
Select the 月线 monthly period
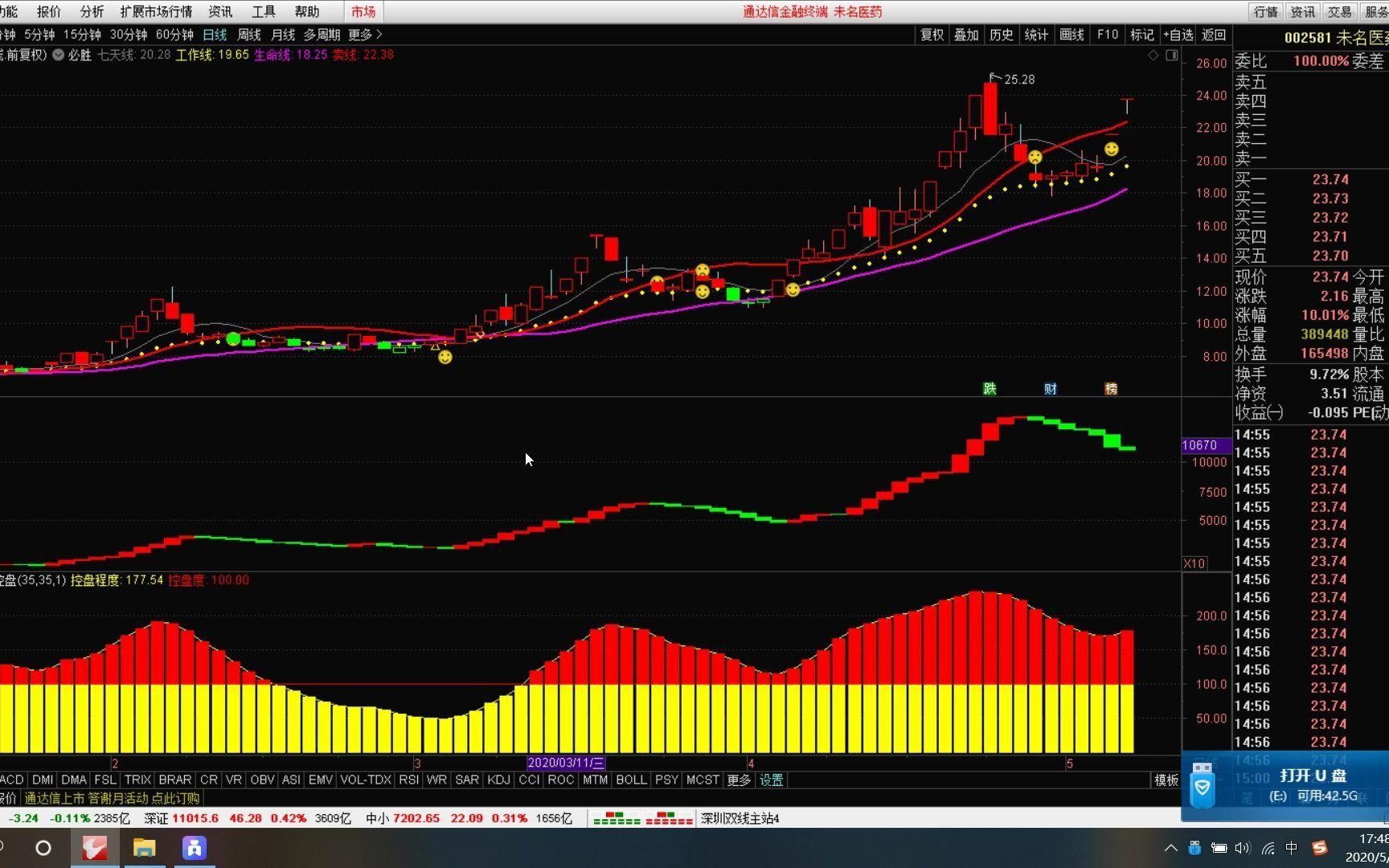283,35
